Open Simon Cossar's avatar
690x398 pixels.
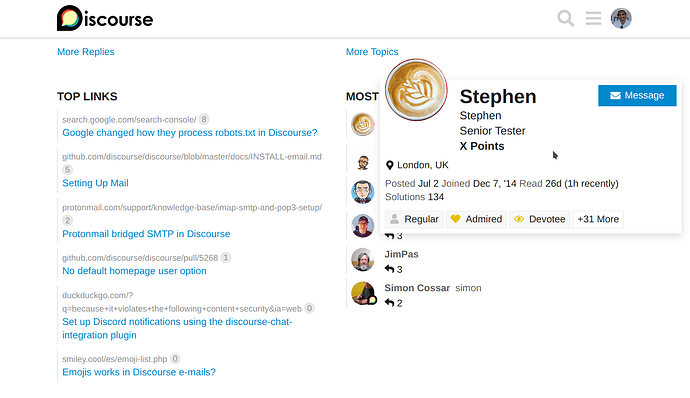coord(363,293)
